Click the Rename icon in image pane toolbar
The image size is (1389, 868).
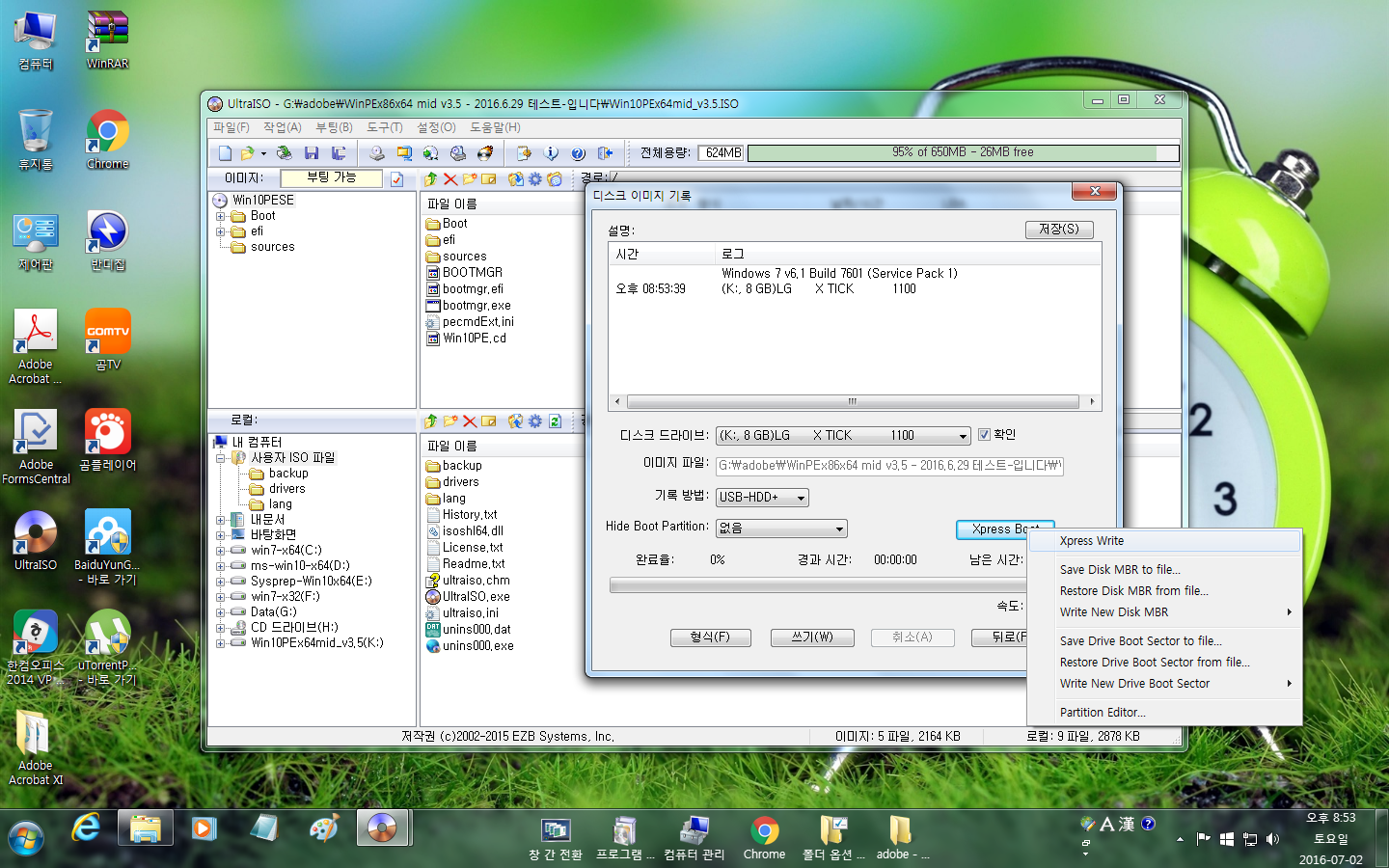(489, 178)
